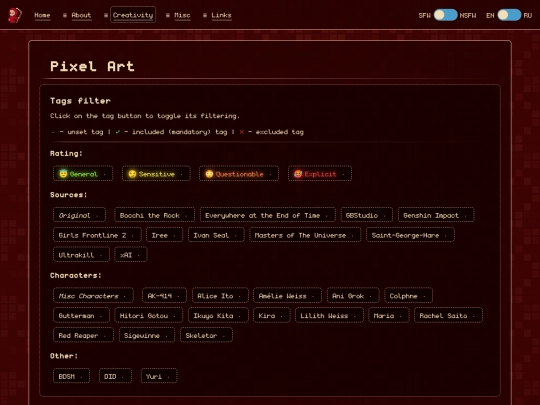Toggle the Questionable rating tag

pos(239,174)
